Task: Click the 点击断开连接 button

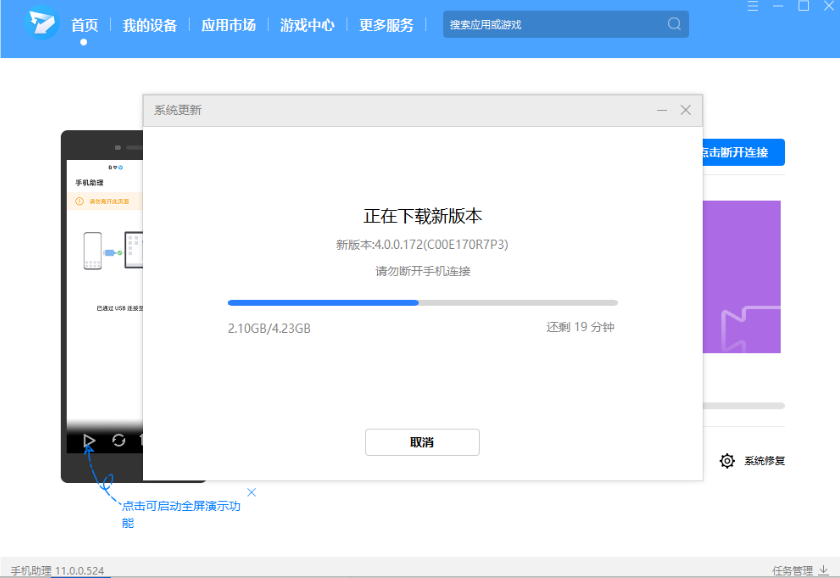Action: 744,152
